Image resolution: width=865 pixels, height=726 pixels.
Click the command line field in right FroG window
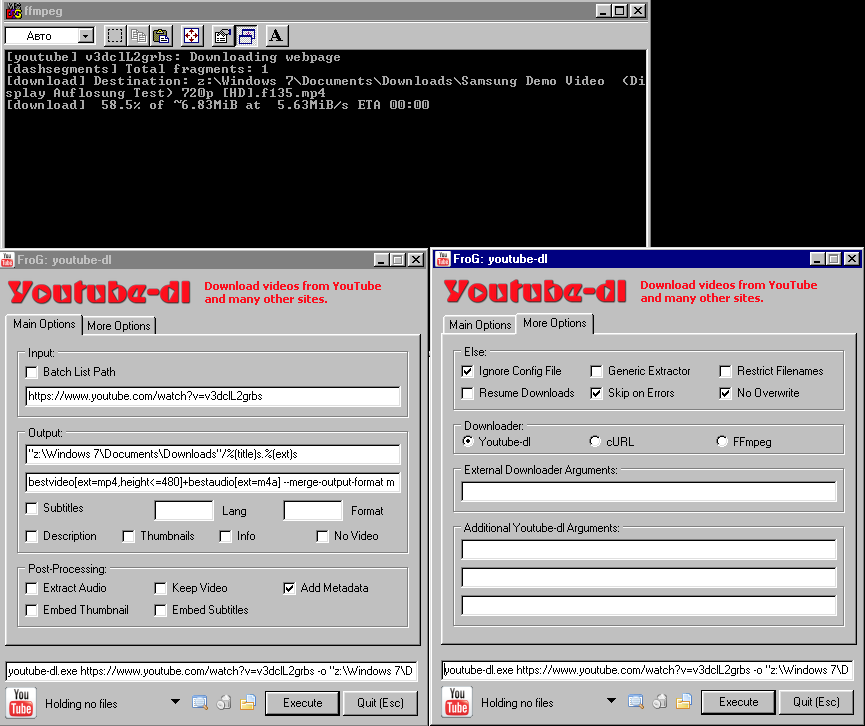648,670
